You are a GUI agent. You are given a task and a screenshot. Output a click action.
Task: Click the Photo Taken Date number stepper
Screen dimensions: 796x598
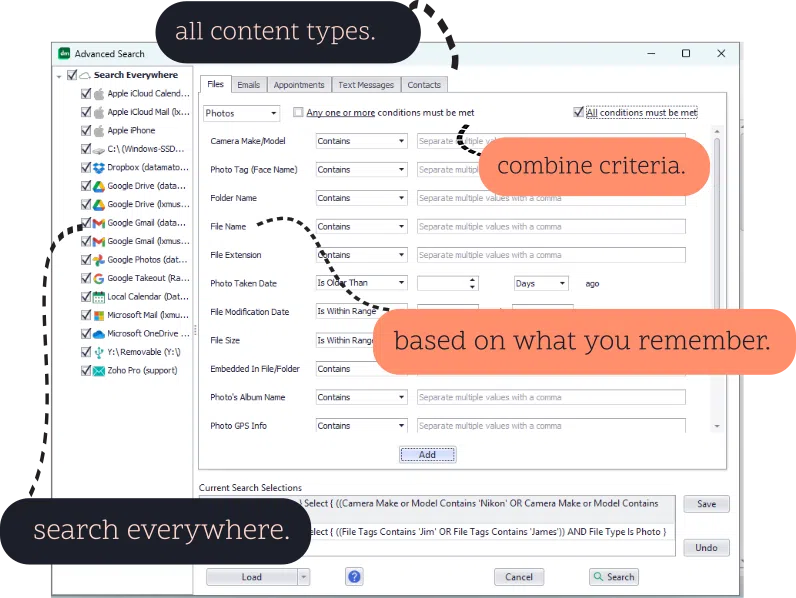click(x=473, y=283)
